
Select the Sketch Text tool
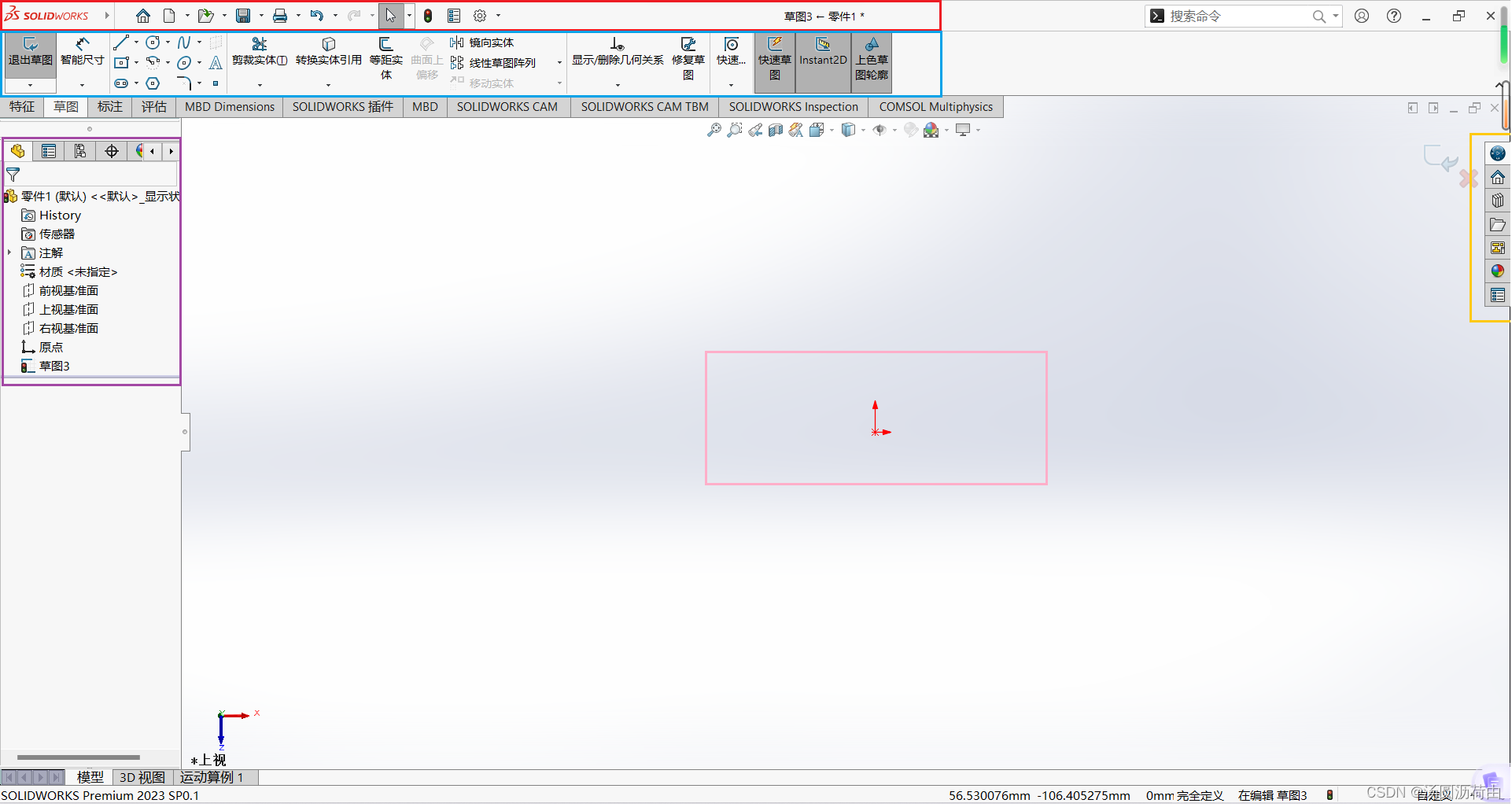(x=216, y=63)
